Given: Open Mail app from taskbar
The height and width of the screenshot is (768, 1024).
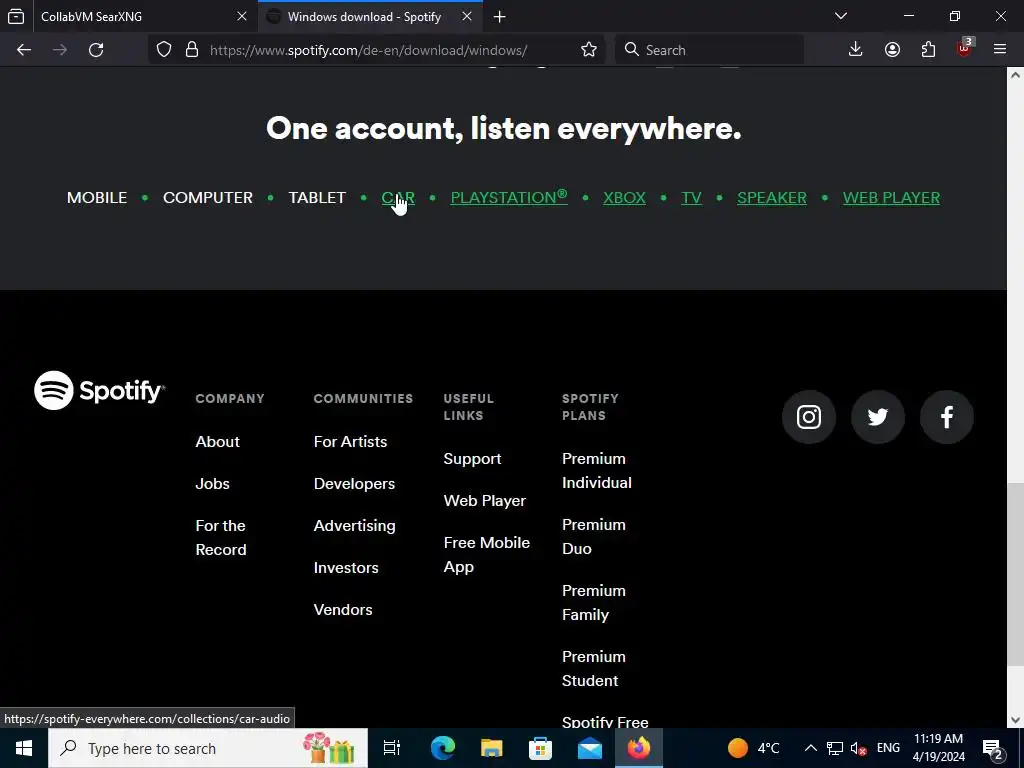Looking at the screenshot, I should 590,748.
